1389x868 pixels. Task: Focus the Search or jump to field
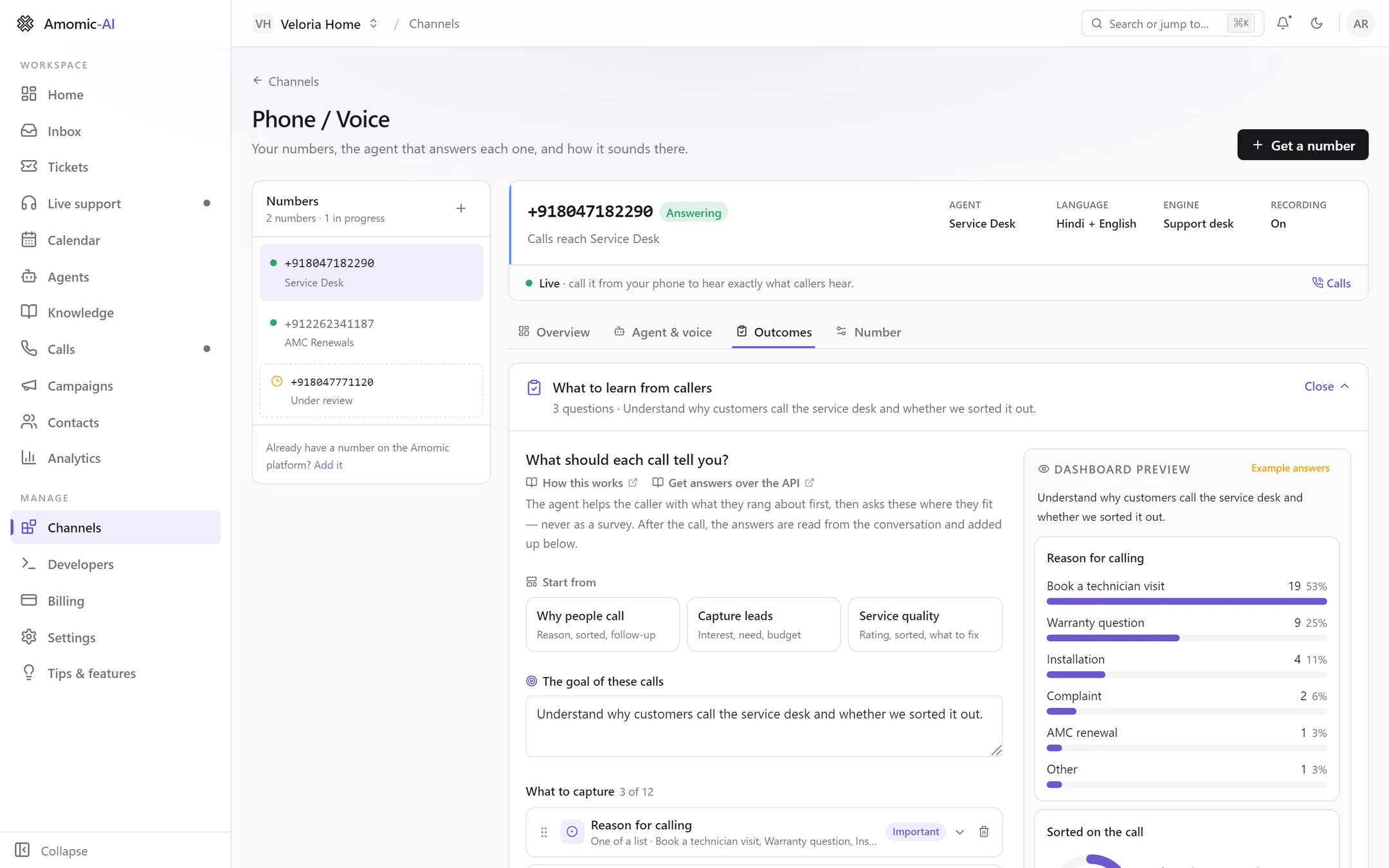[1172, 24]
